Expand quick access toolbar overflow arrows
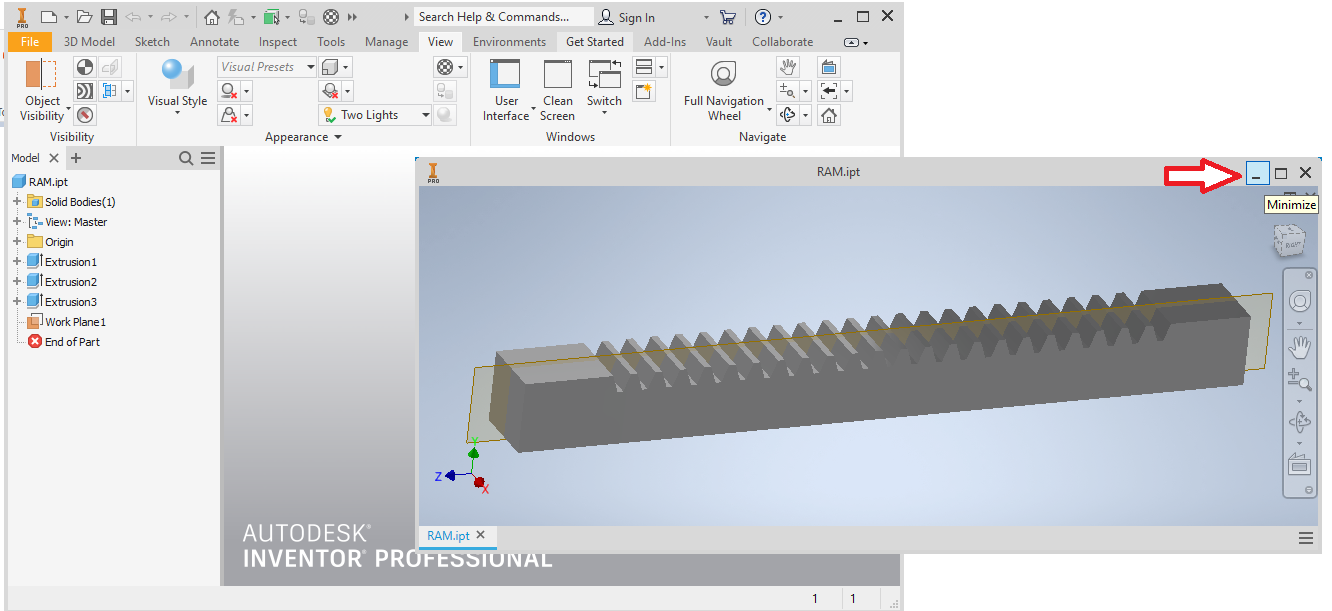Screen dimensions: 1332x611 [x=352, y=17]
